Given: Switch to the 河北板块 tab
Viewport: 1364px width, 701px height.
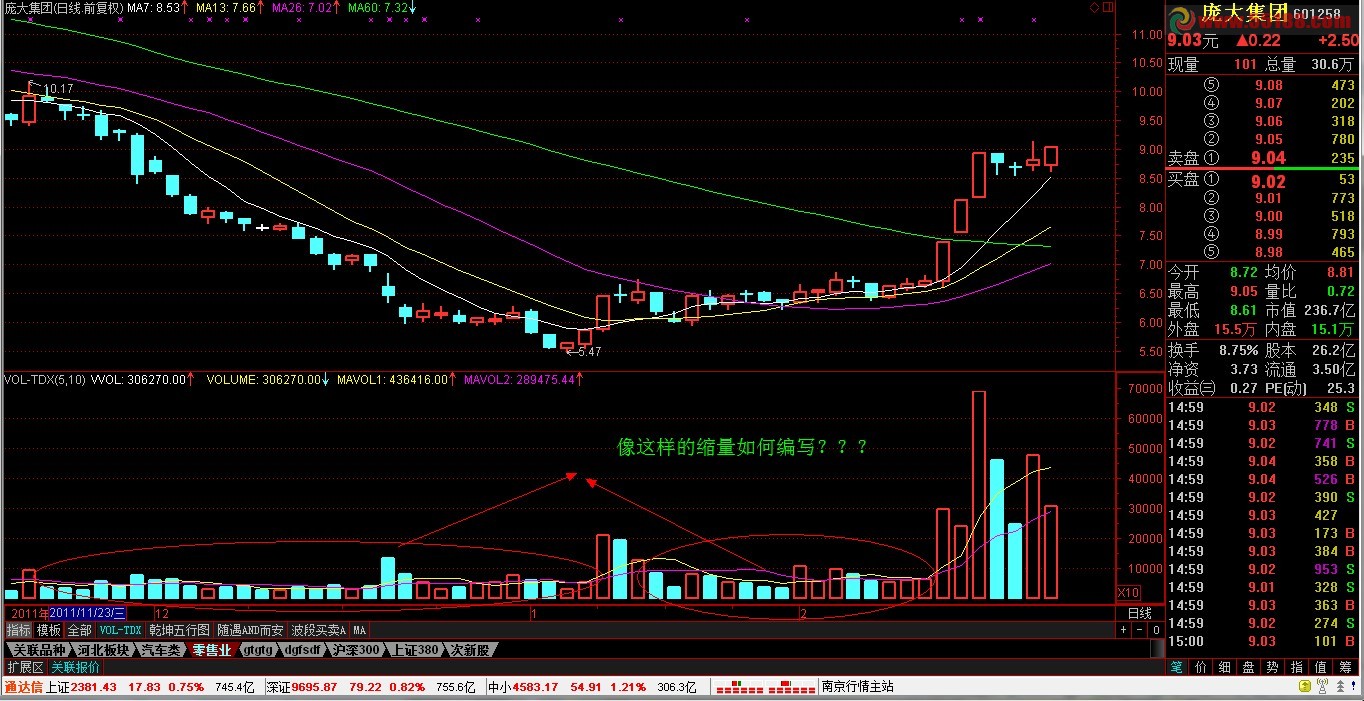Looking at the screenshot, I should (x=105, y=649).
